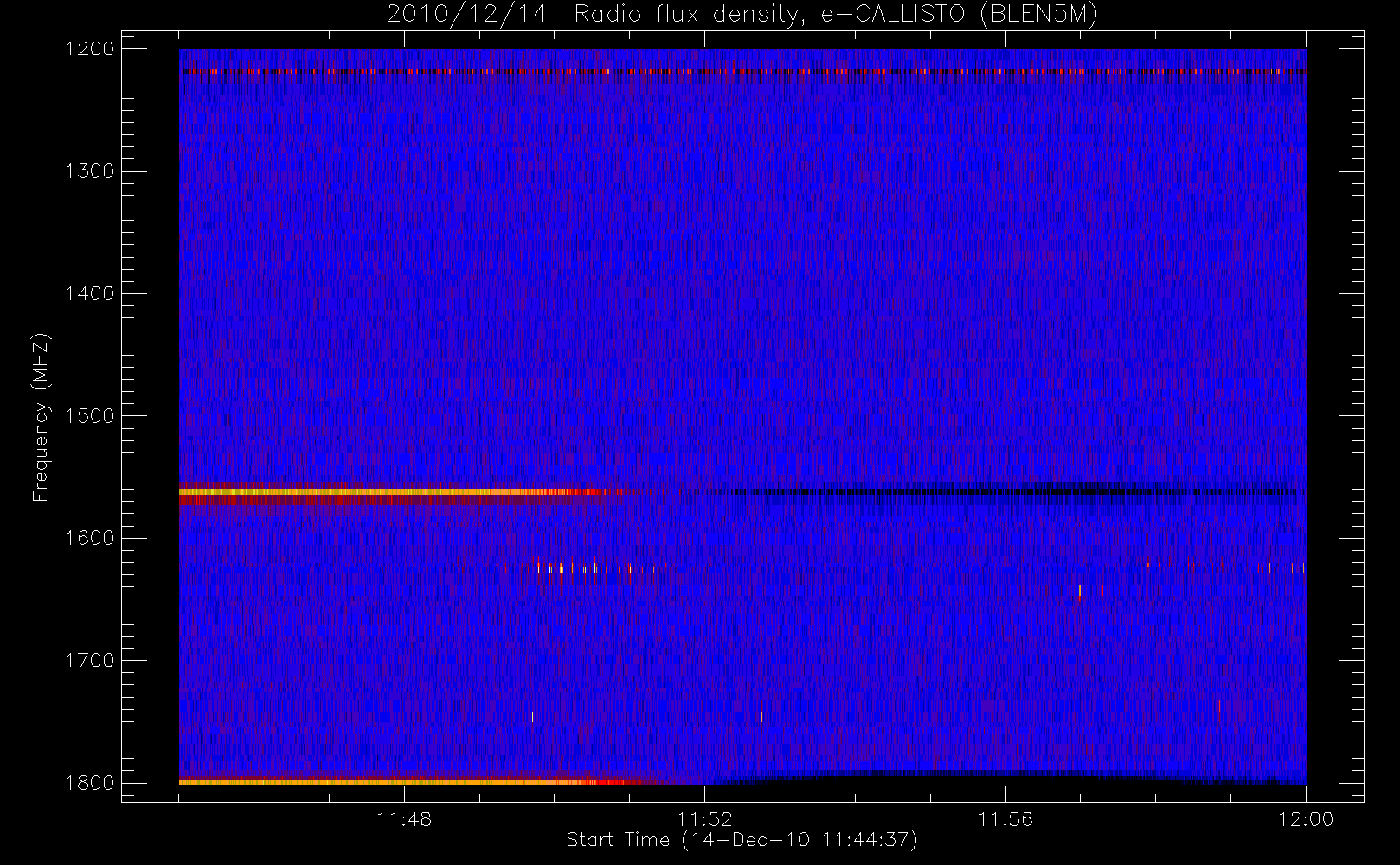Click the 11:52 time tick label
This screenshot has height=865, width=1400.
click(x=704, y=819)
